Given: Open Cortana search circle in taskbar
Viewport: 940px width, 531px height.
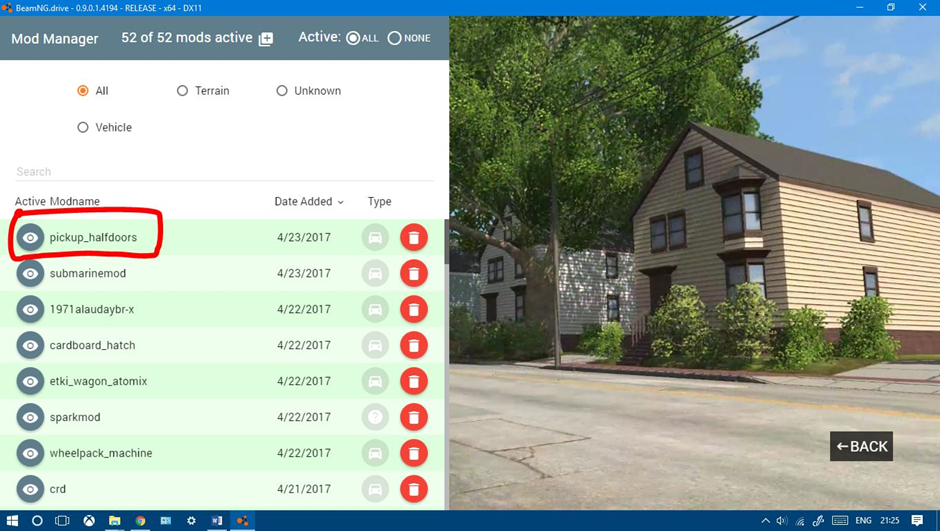Looking at the screenshot, I should coord(37,521).
